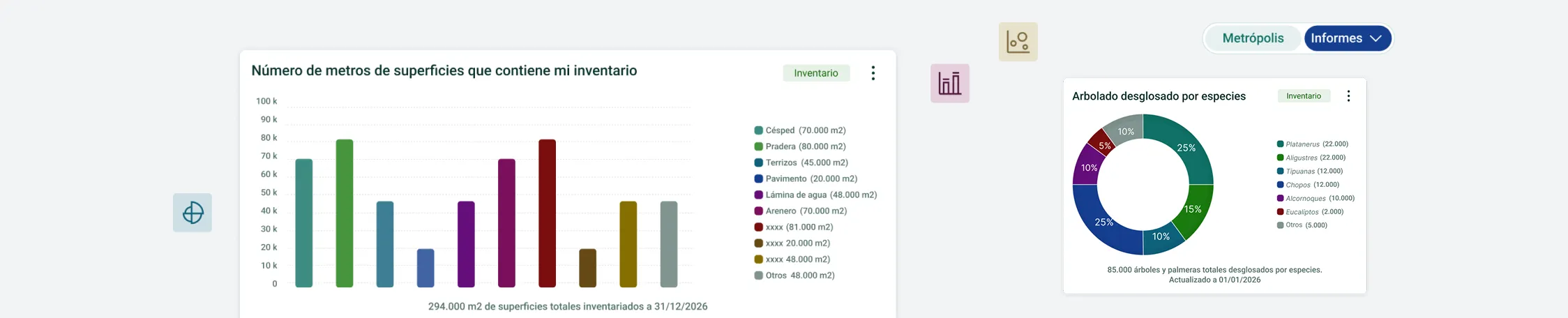
Task: Click the 15% green donut segment
Action: [1193, 209]
